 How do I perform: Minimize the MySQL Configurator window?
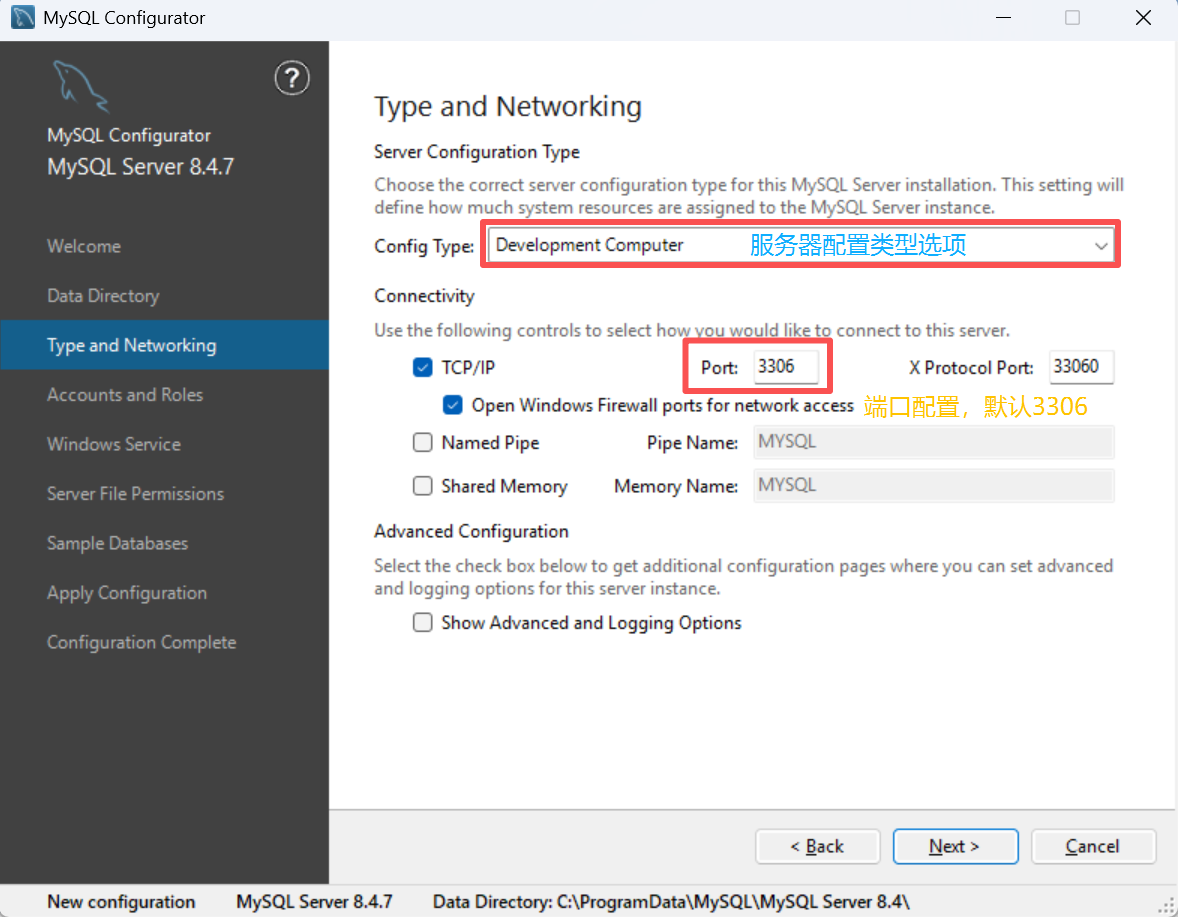pos(1003,17)
